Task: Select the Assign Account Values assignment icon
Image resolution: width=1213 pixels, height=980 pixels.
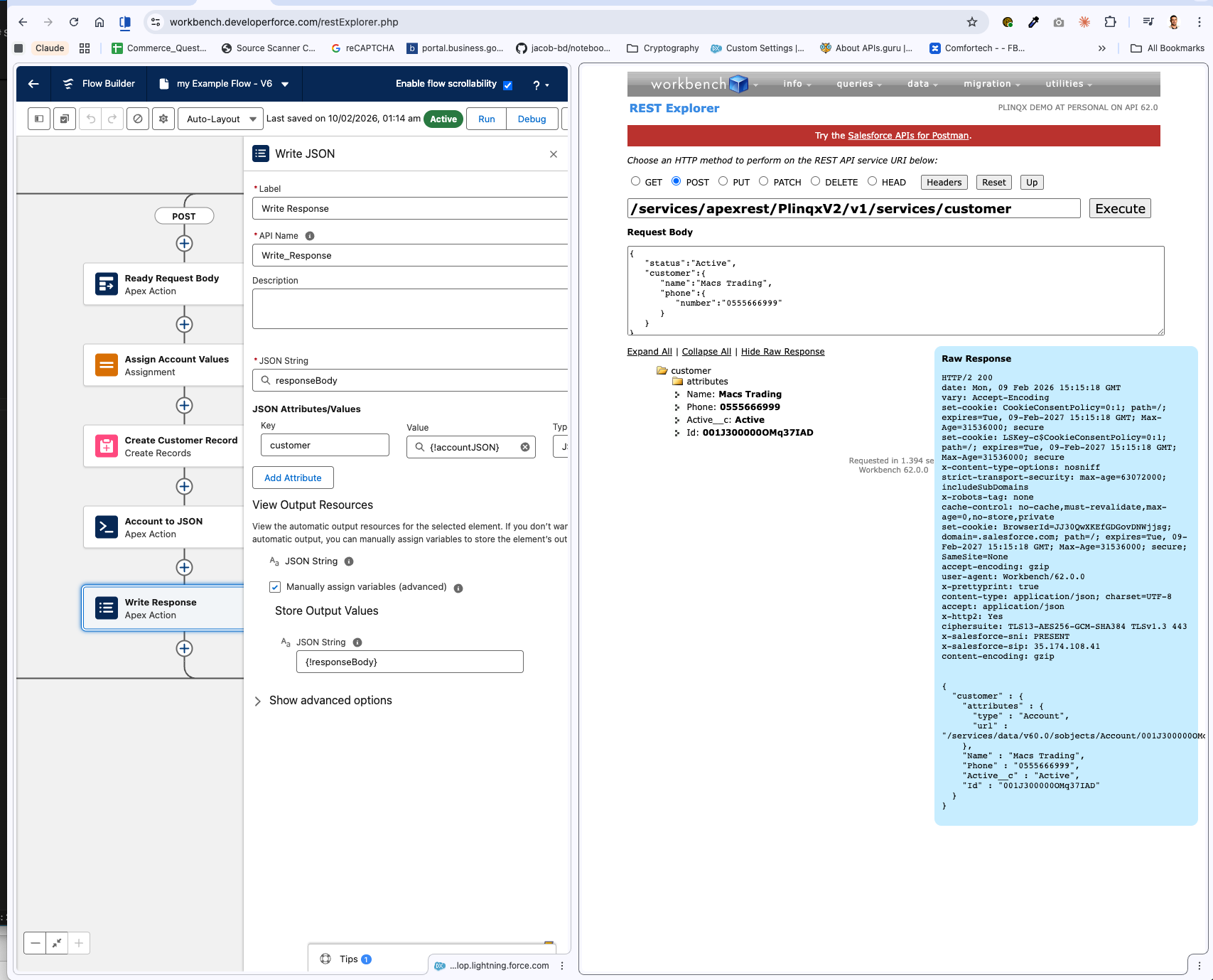Action: point(107,365)
